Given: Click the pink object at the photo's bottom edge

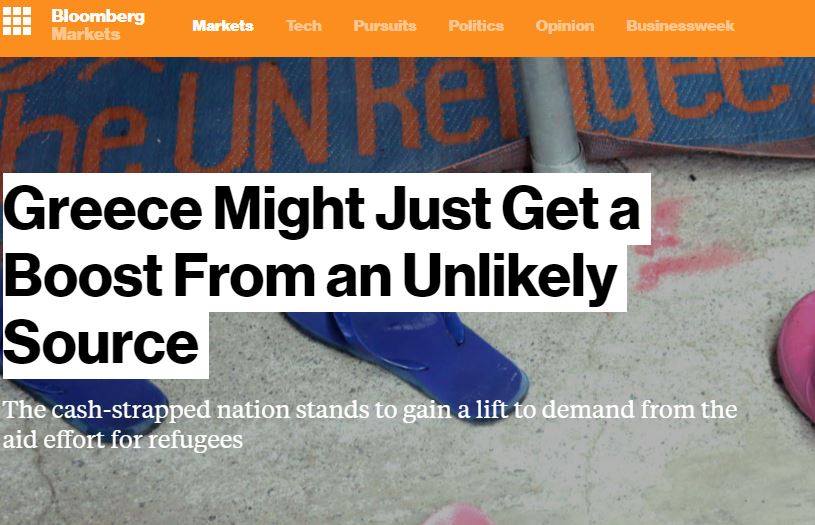Looking at the screenshot, I should (457, 515).
